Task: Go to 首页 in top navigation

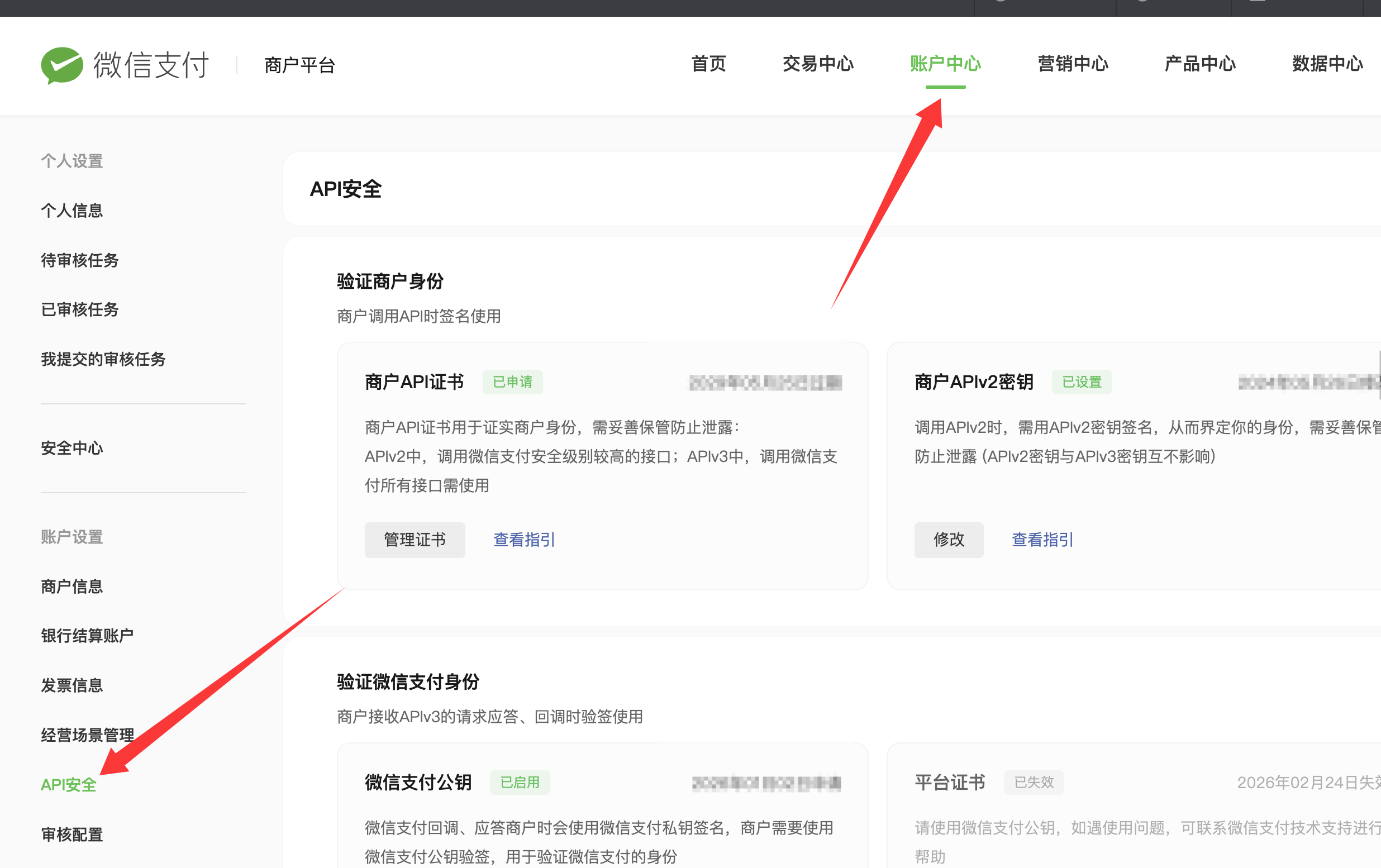Action: [x=708, y=64]
